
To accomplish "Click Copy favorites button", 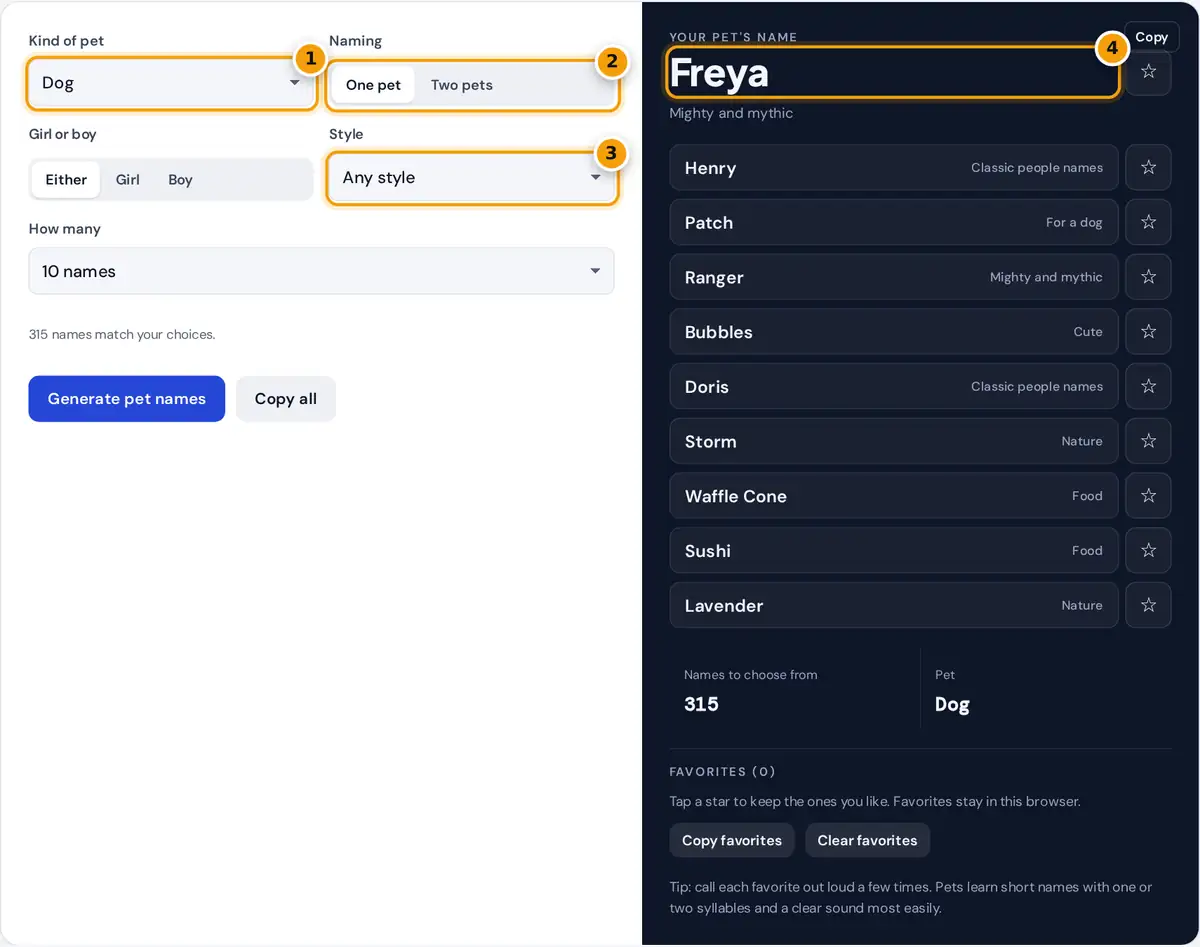I will [732, 840].
